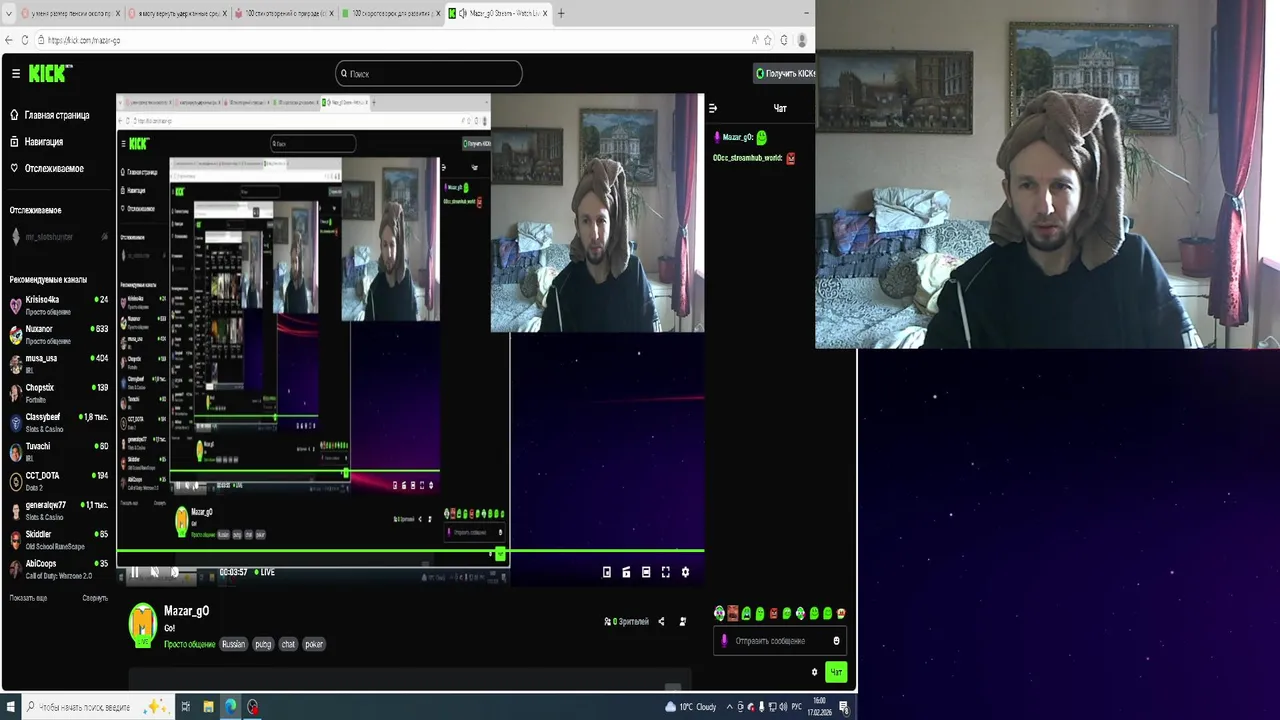This screenshot has height=720, width=1280.
Task: Open player settings gear icon
Action: point(685,572)
